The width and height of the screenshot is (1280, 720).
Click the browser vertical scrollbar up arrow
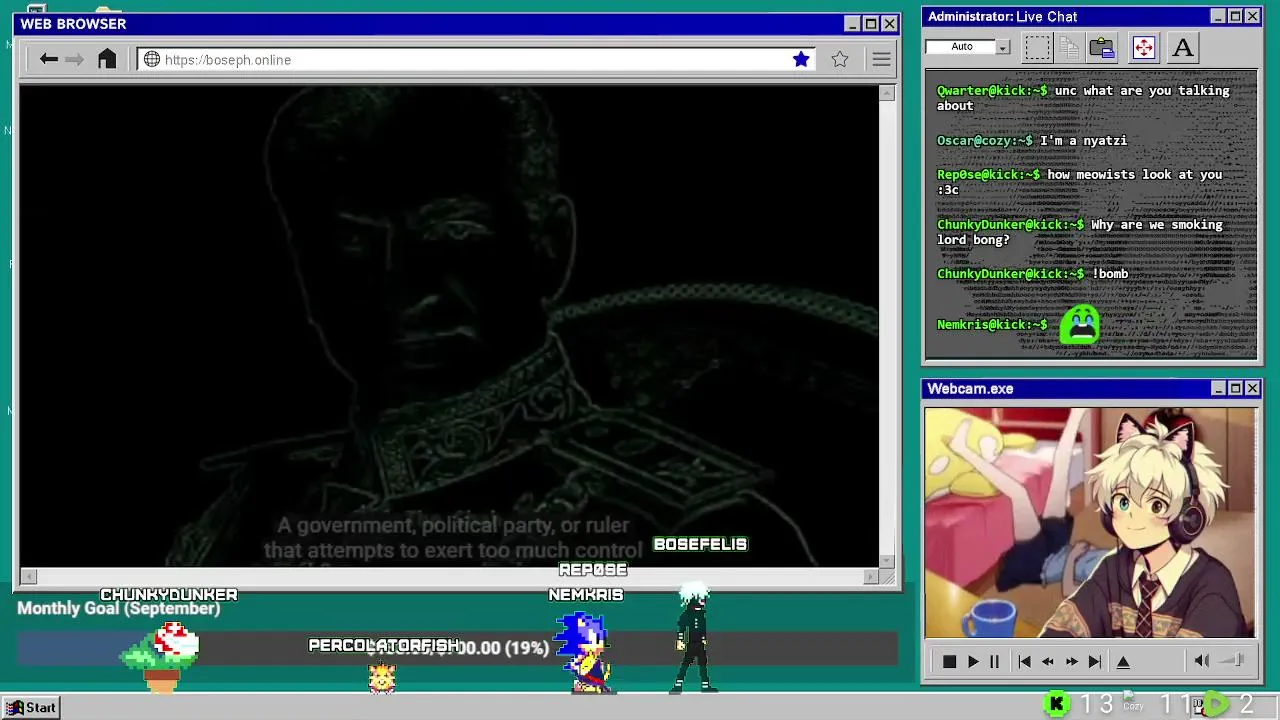(887, 93)
